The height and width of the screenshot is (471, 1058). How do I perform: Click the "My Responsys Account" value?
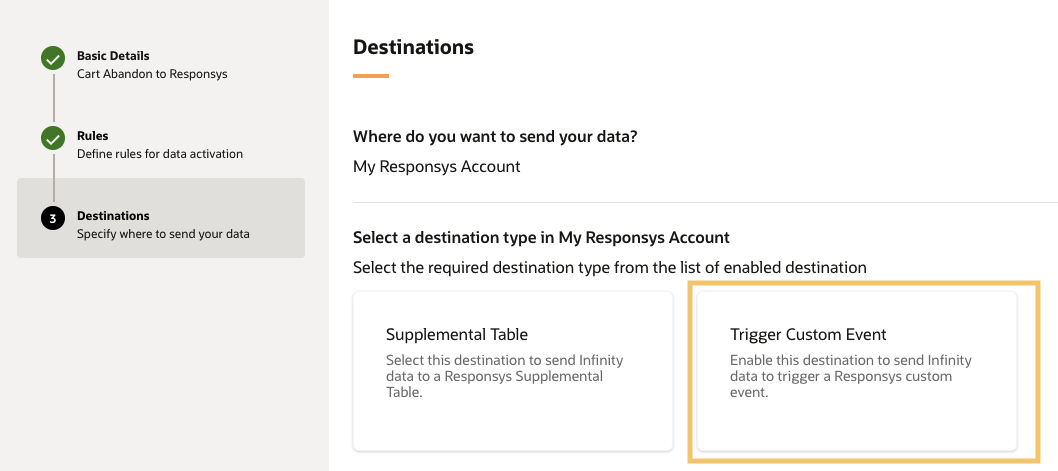pos(437,167)
